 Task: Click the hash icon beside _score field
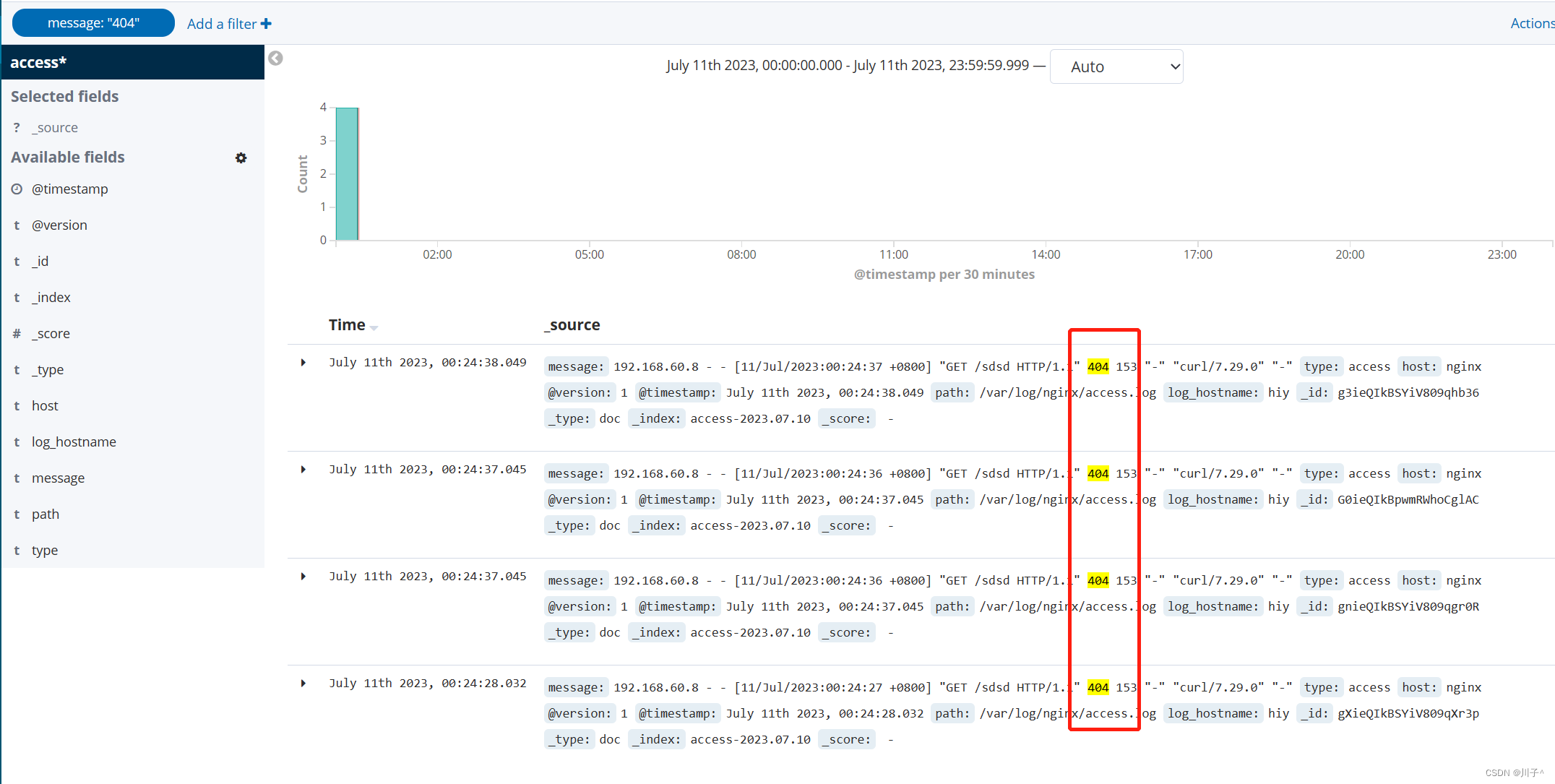click(17, 334)
